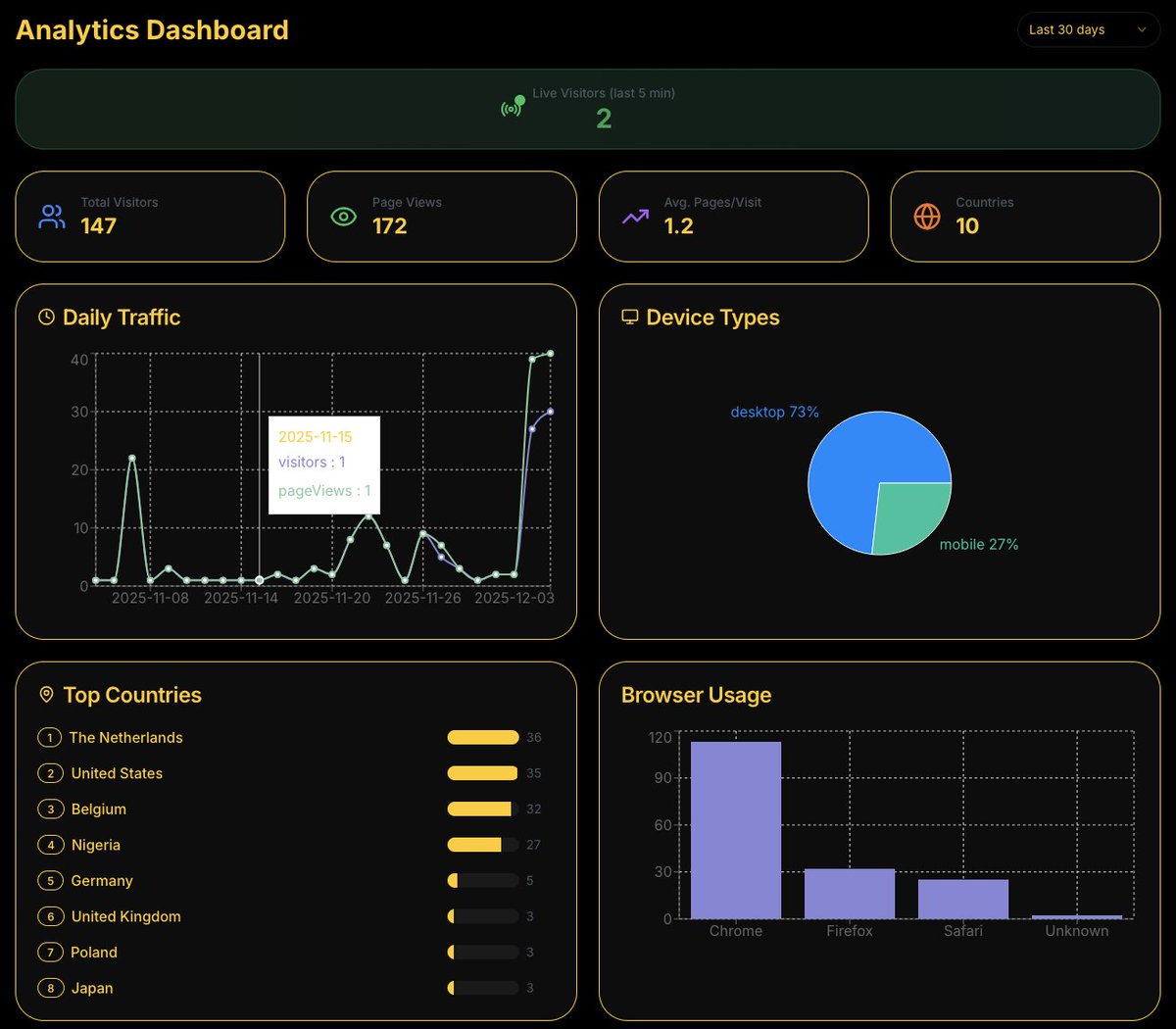Click rank badge 5 beside Germany

[50, 881]
